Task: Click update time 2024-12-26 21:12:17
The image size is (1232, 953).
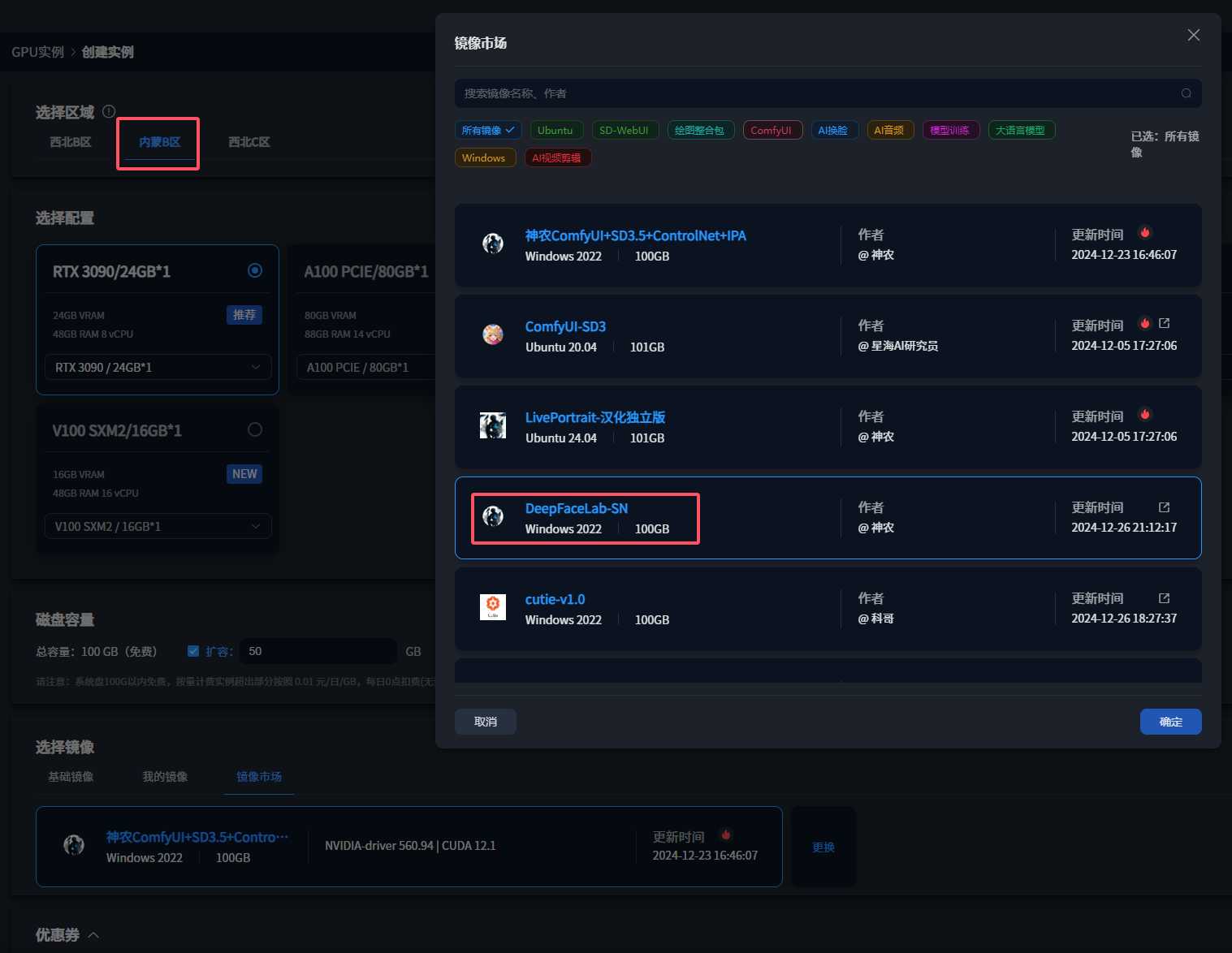Action: 1124,528
